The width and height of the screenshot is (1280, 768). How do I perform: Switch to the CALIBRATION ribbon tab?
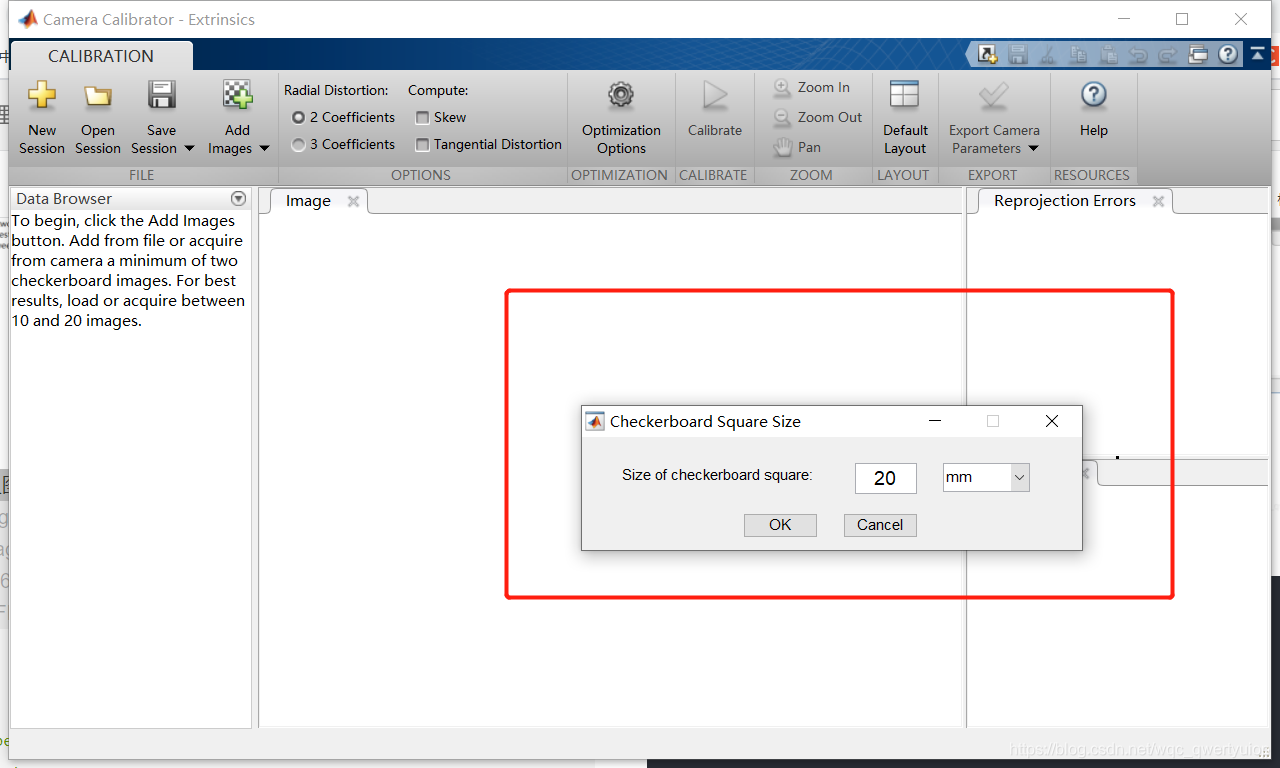101,56
